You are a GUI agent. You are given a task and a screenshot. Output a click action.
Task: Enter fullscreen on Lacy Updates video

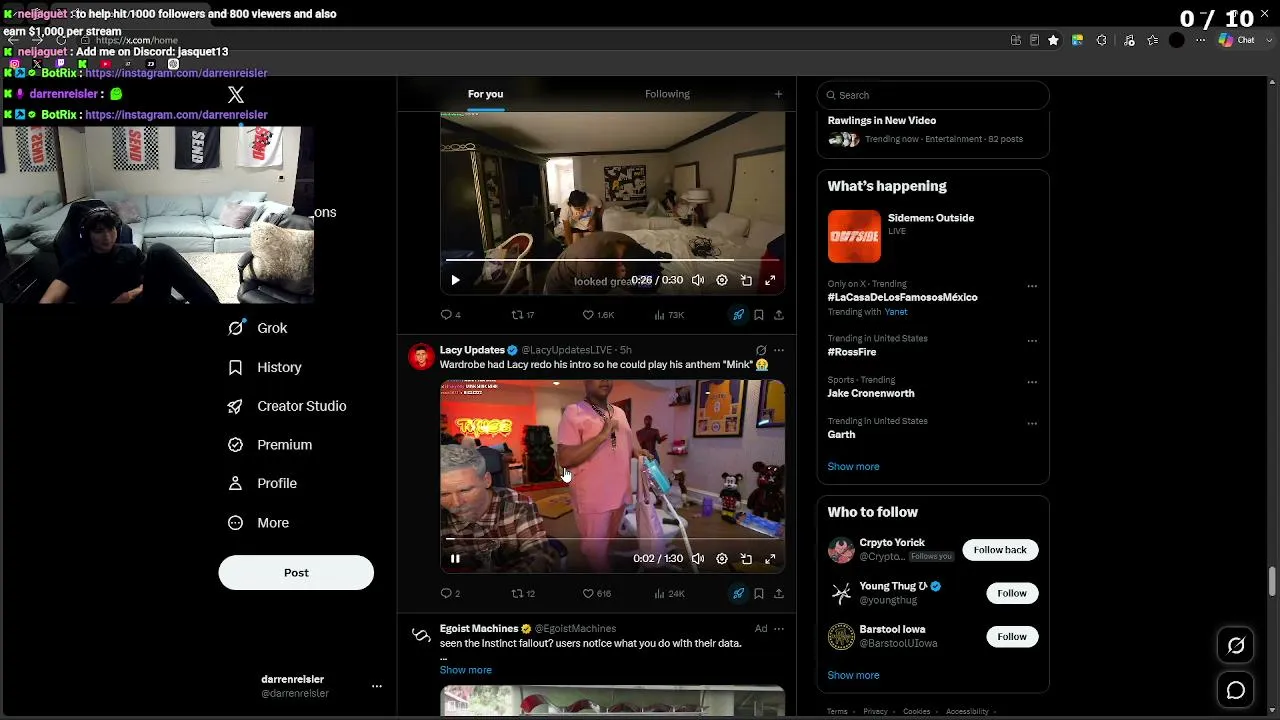click(770, 559)
